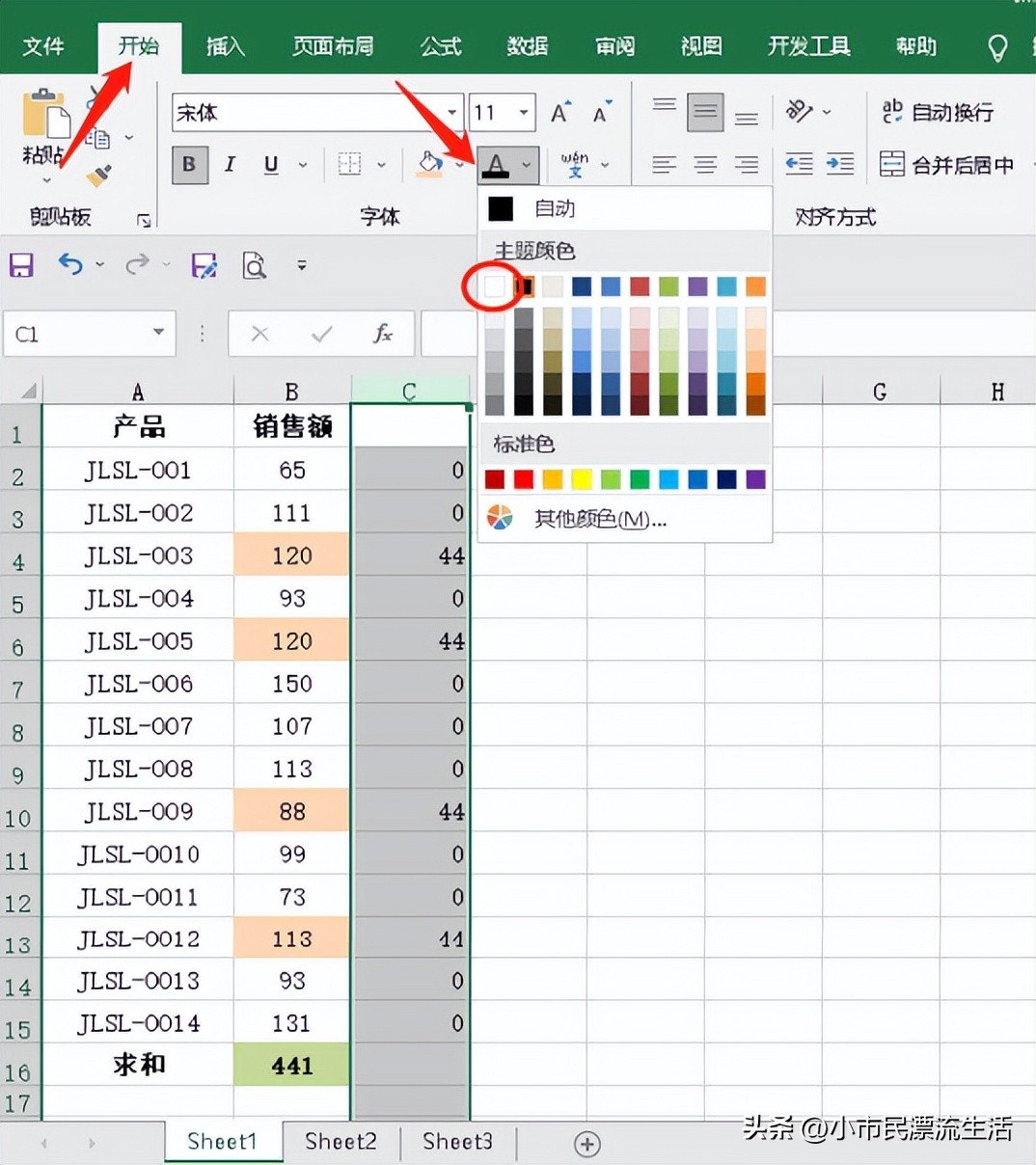1036x1165 pixels.
Task: Click the Save icon in quick access
Action: (x=21, y=264)
